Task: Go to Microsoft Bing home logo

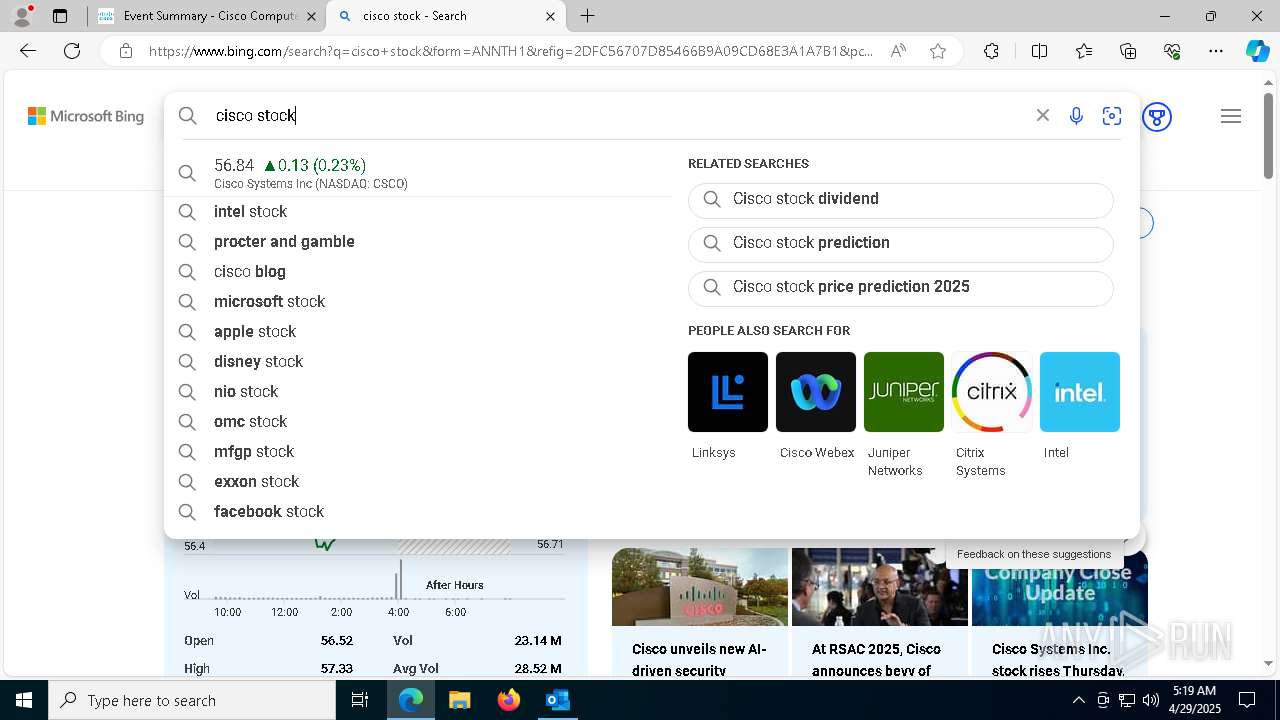Action: pos(86,117)
